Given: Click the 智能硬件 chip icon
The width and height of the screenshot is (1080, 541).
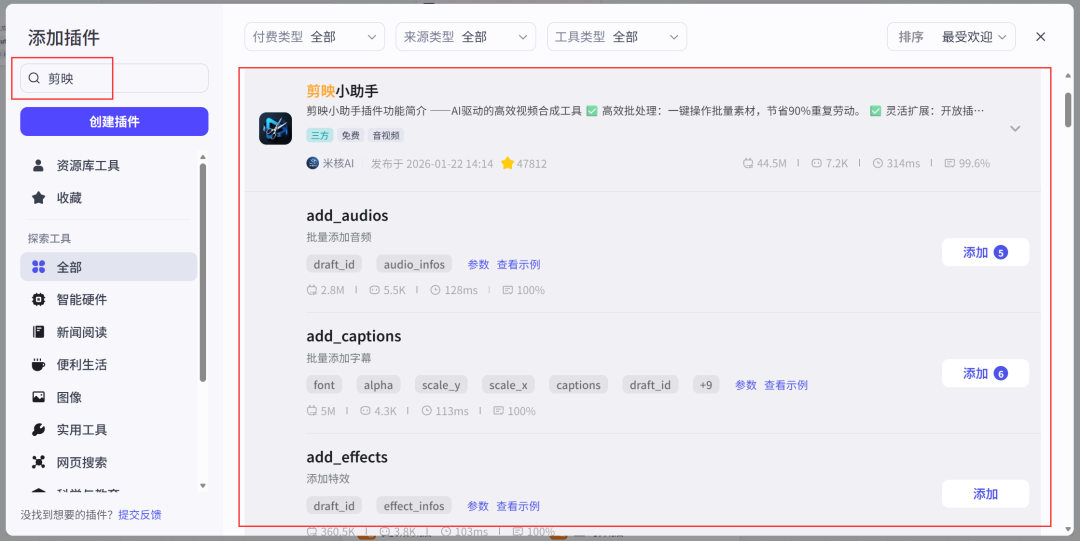Looking at the screenshot, I should (38, 299).
